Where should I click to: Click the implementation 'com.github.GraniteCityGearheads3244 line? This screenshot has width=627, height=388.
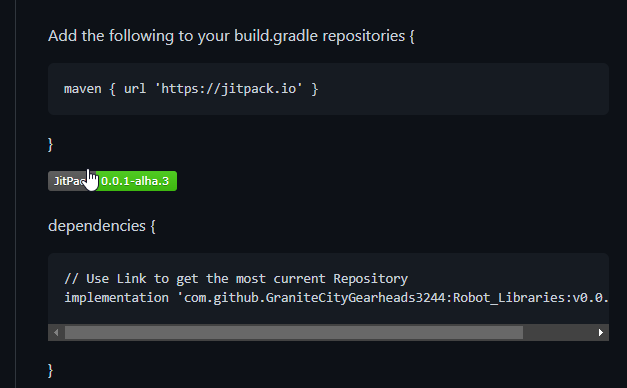click(336, 298)
